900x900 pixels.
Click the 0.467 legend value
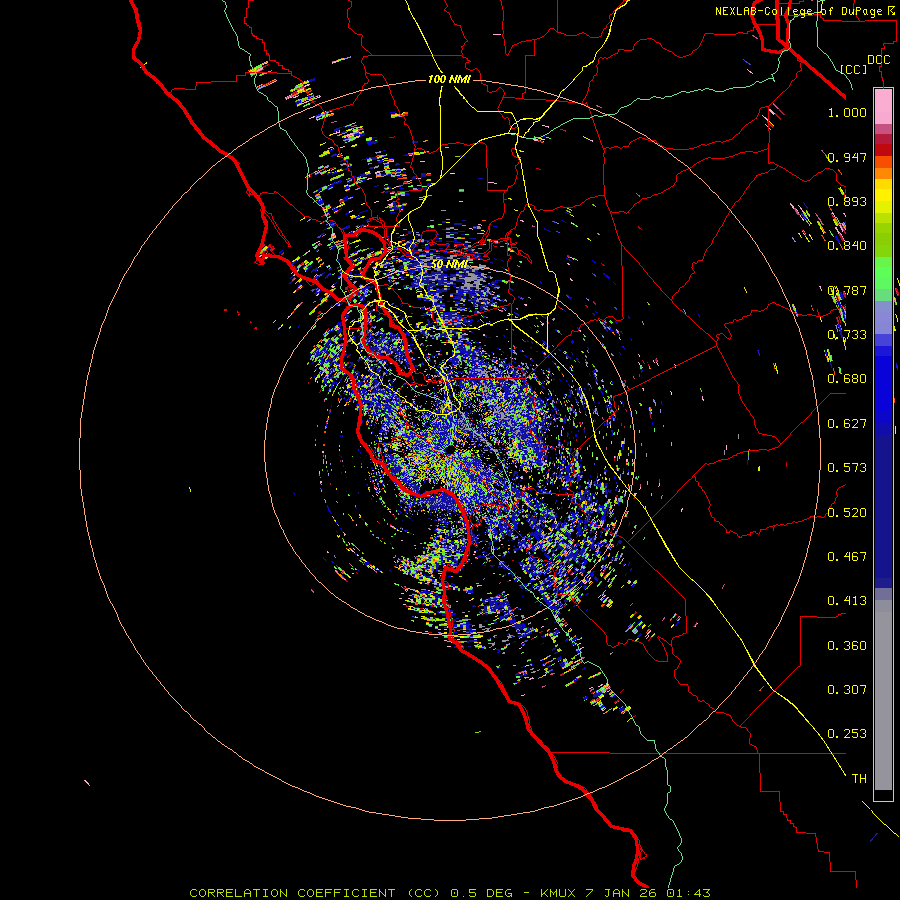[847, 557]
